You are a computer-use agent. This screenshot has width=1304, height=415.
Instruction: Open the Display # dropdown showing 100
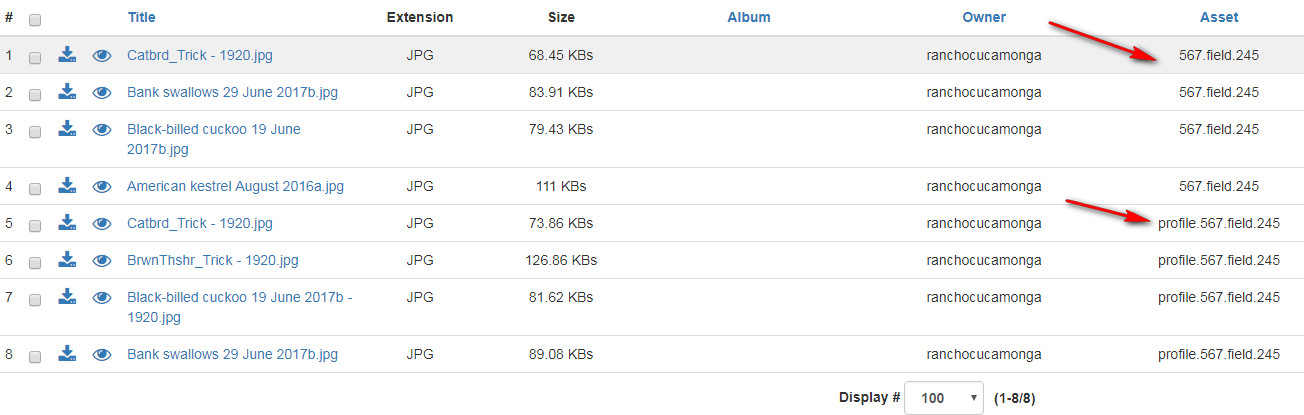(943, 398)
